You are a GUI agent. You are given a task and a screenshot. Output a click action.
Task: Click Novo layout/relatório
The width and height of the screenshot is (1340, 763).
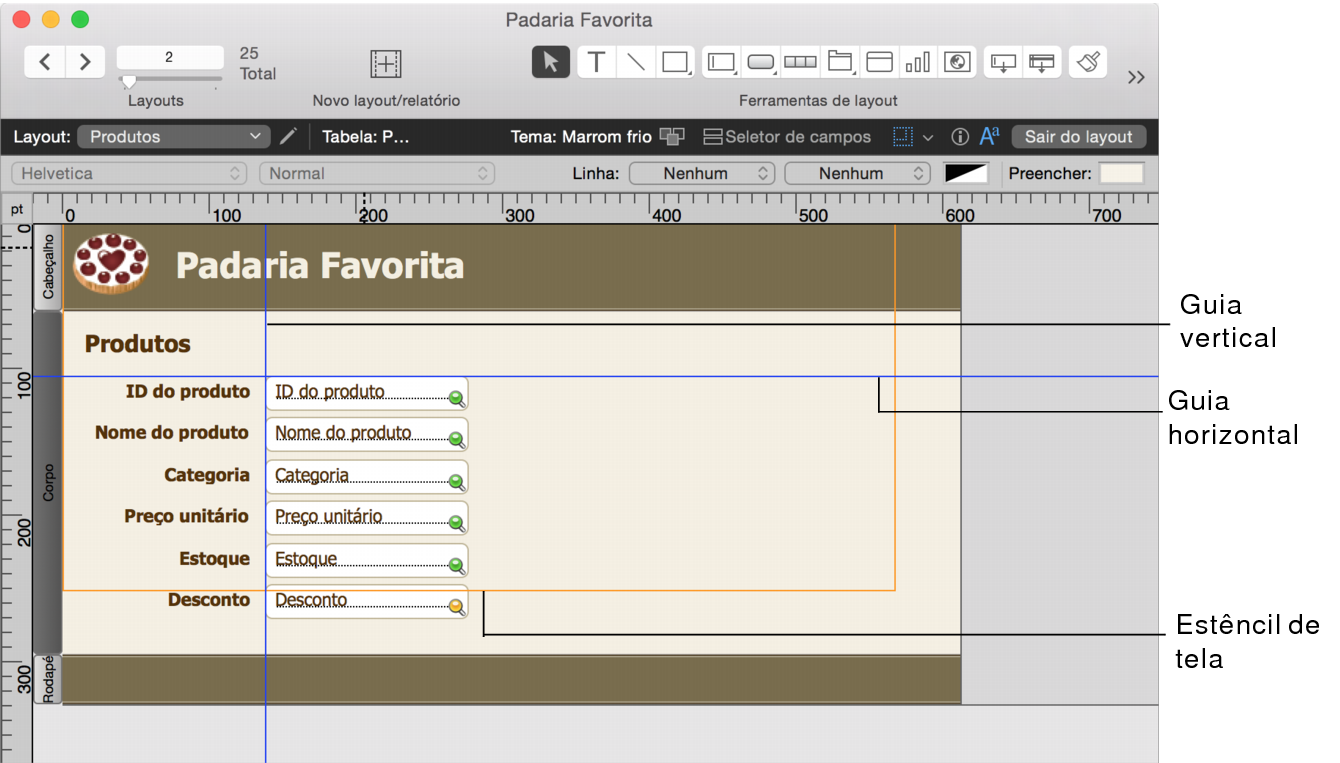point(385,63)
